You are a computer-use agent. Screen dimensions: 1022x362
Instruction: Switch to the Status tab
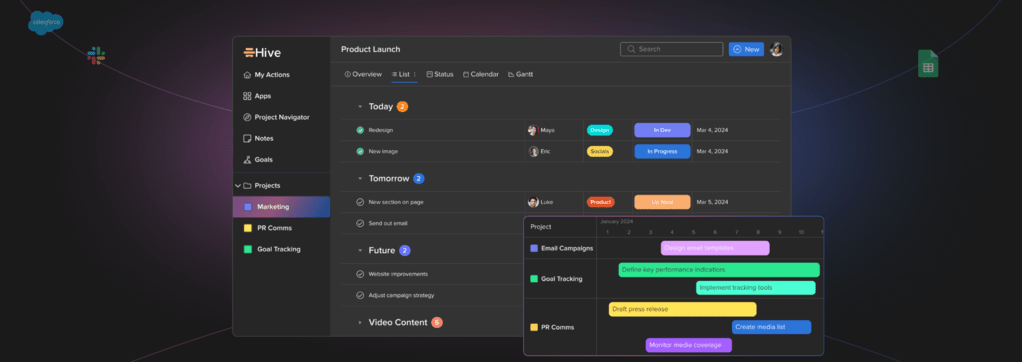[x=440, y=74]
